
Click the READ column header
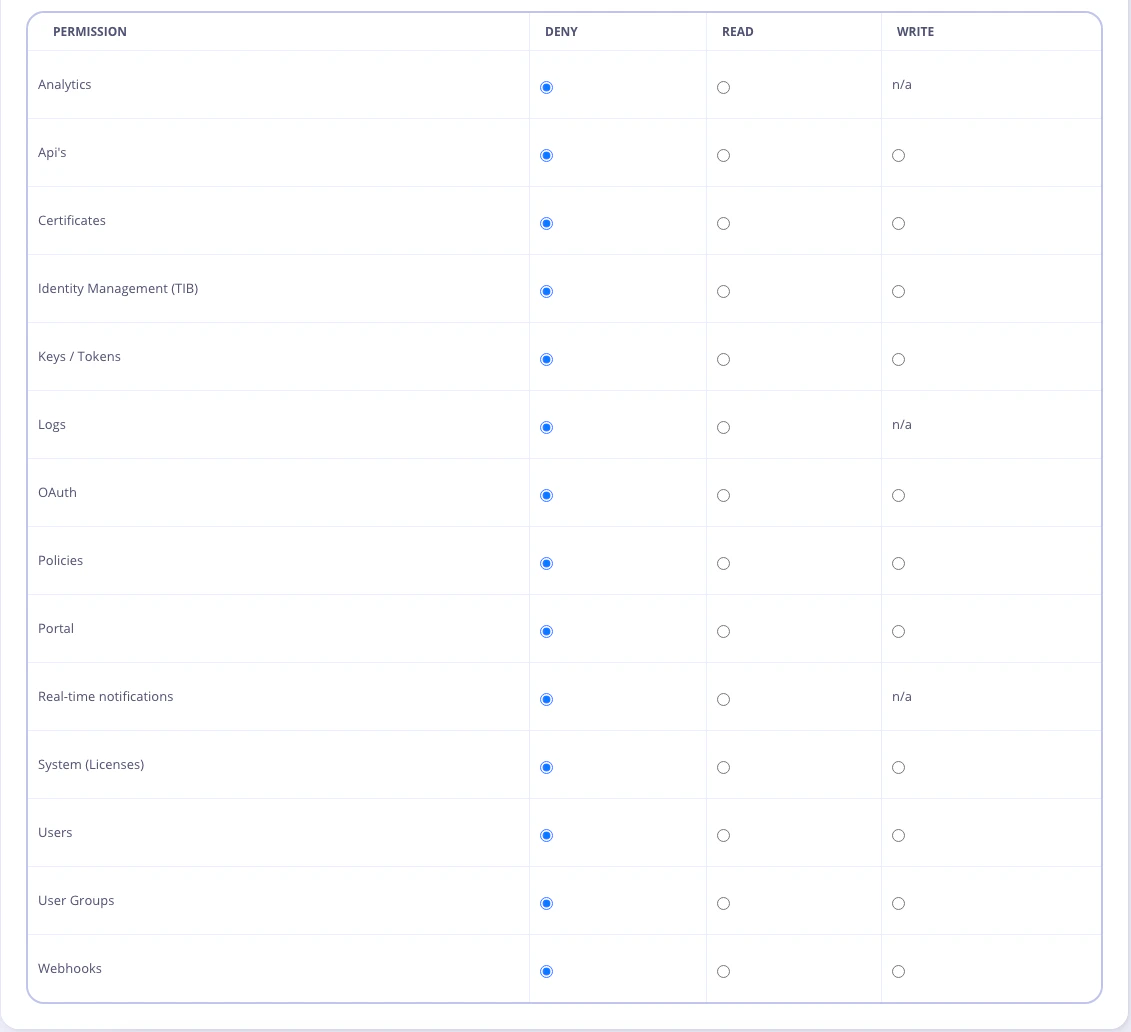click(x=738, y=31)
